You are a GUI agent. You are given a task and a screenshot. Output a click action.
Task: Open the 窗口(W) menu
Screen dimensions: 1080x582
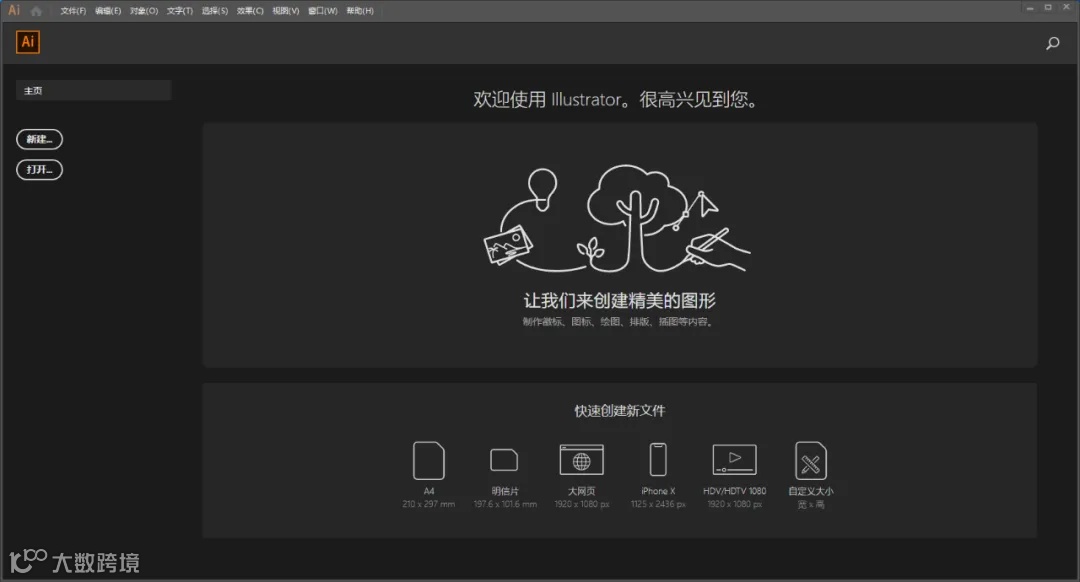[322, 11]
